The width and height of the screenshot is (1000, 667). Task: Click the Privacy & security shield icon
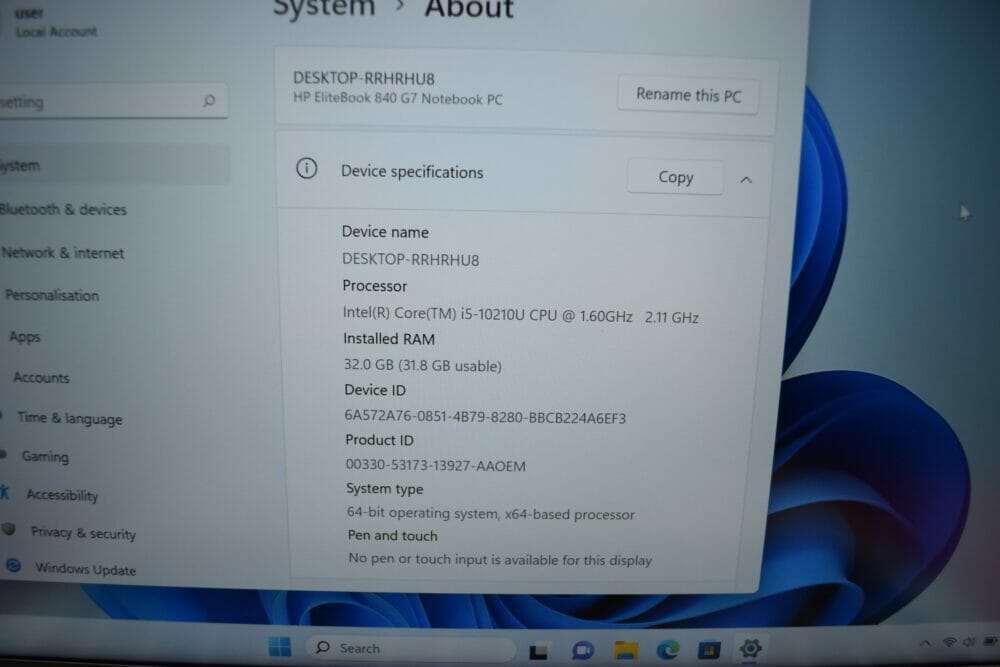[x=9, y=529]
